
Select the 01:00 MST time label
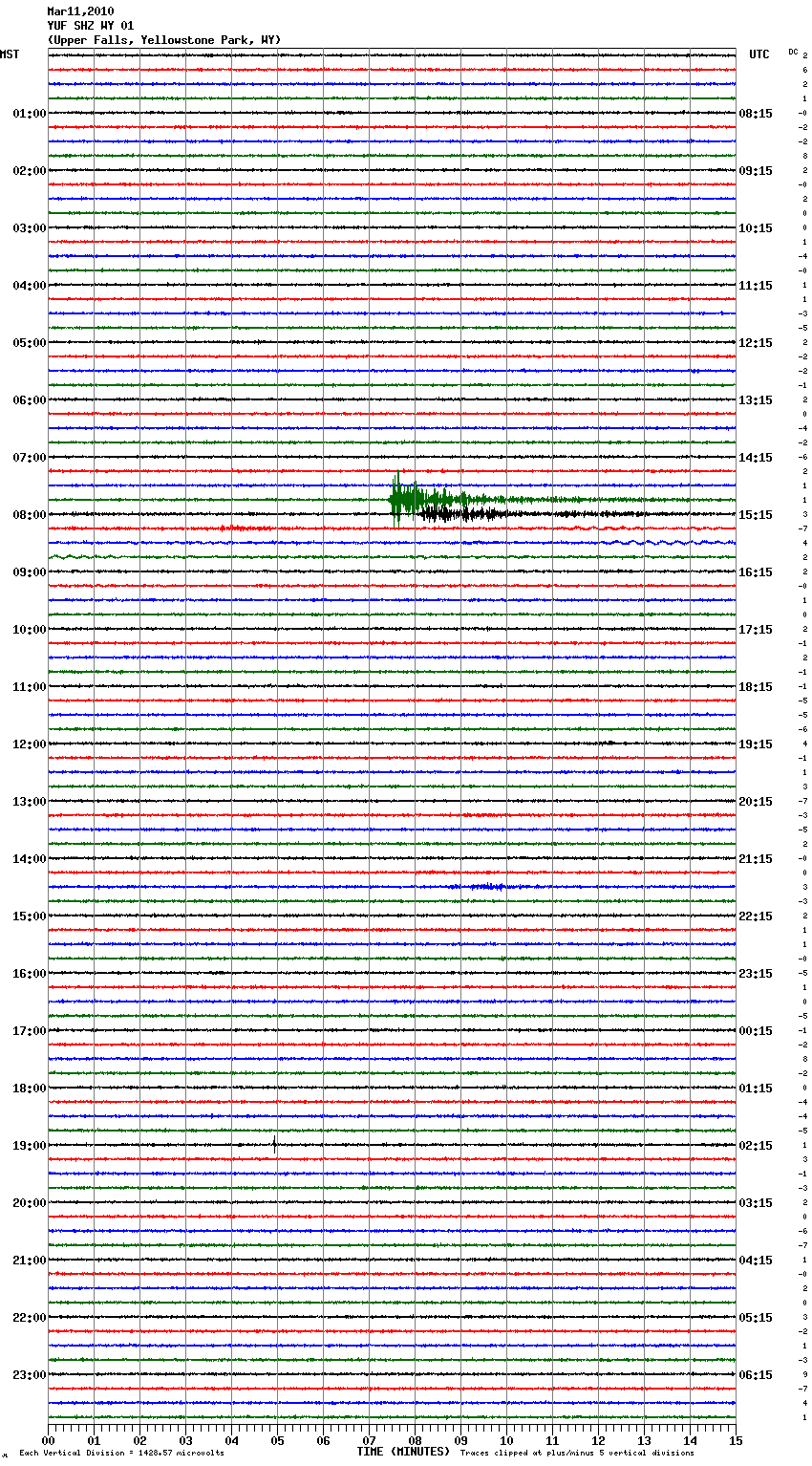click(30, 114)
